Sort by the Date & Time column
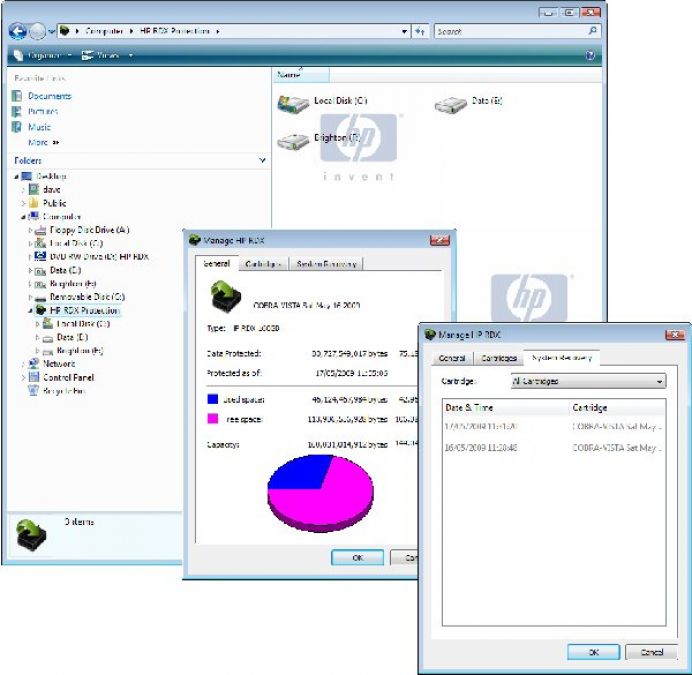 click(x=506, y=407)
